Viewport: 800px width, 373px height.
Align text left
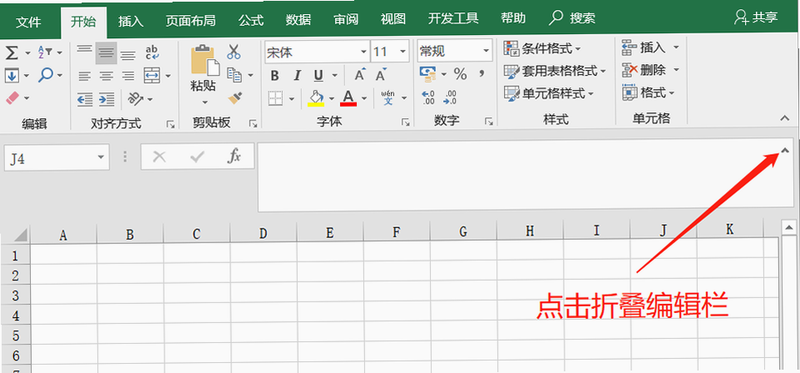click(x=84, y=76)
